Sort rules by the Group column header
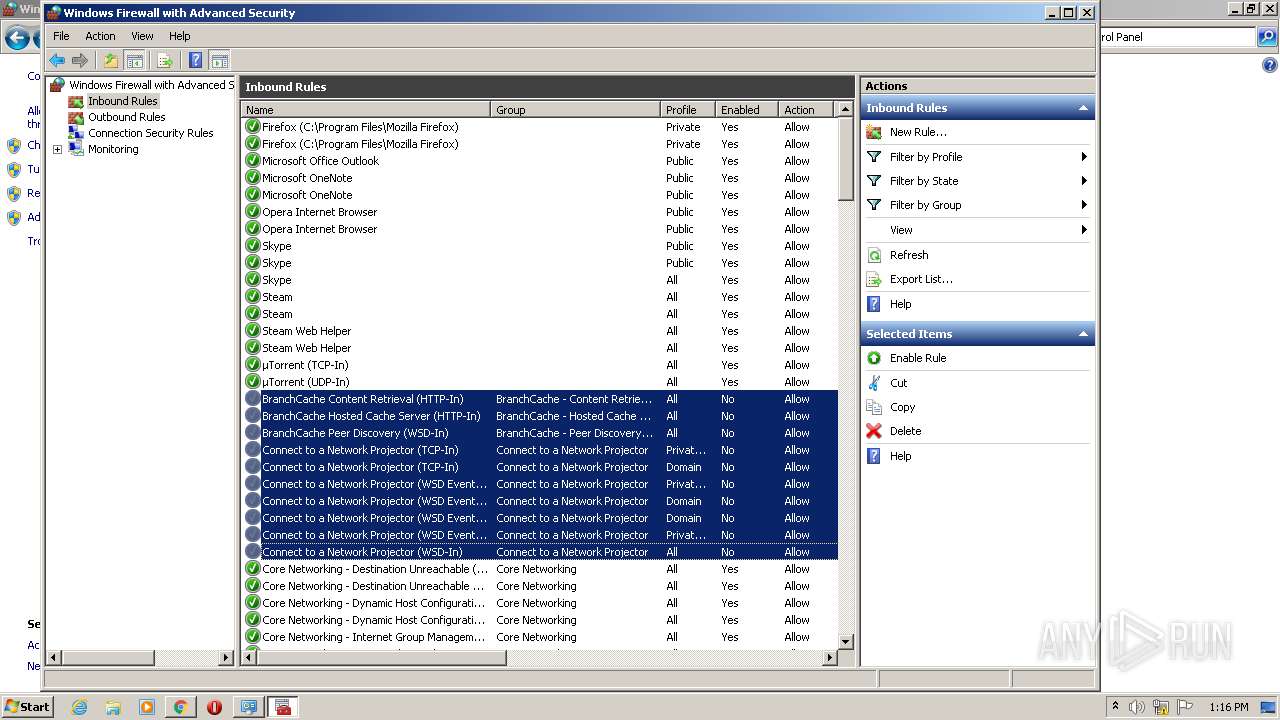This screenshot has height=720, width=1280. point(576,110)
